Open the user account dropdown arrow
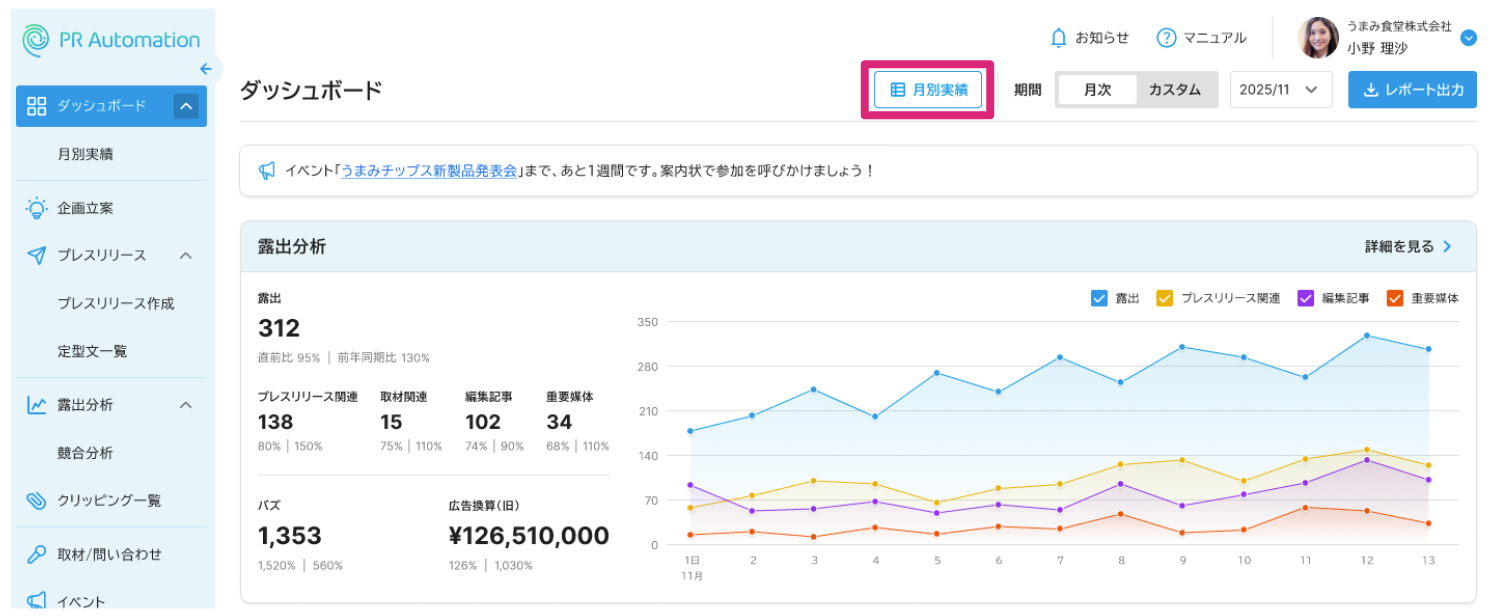 coord(1468,38)
